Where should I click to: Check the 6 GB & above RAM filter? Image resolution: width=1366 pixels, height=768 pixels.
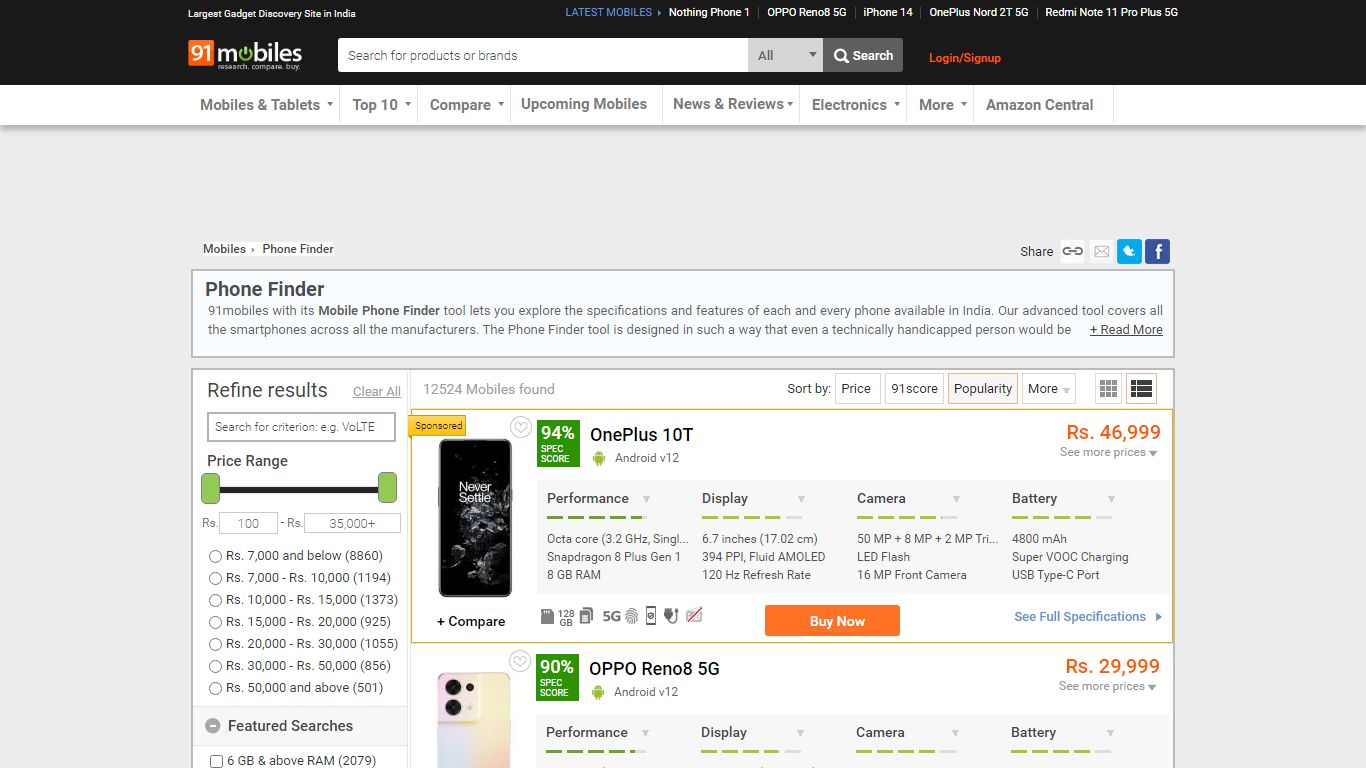click(216, 761)
